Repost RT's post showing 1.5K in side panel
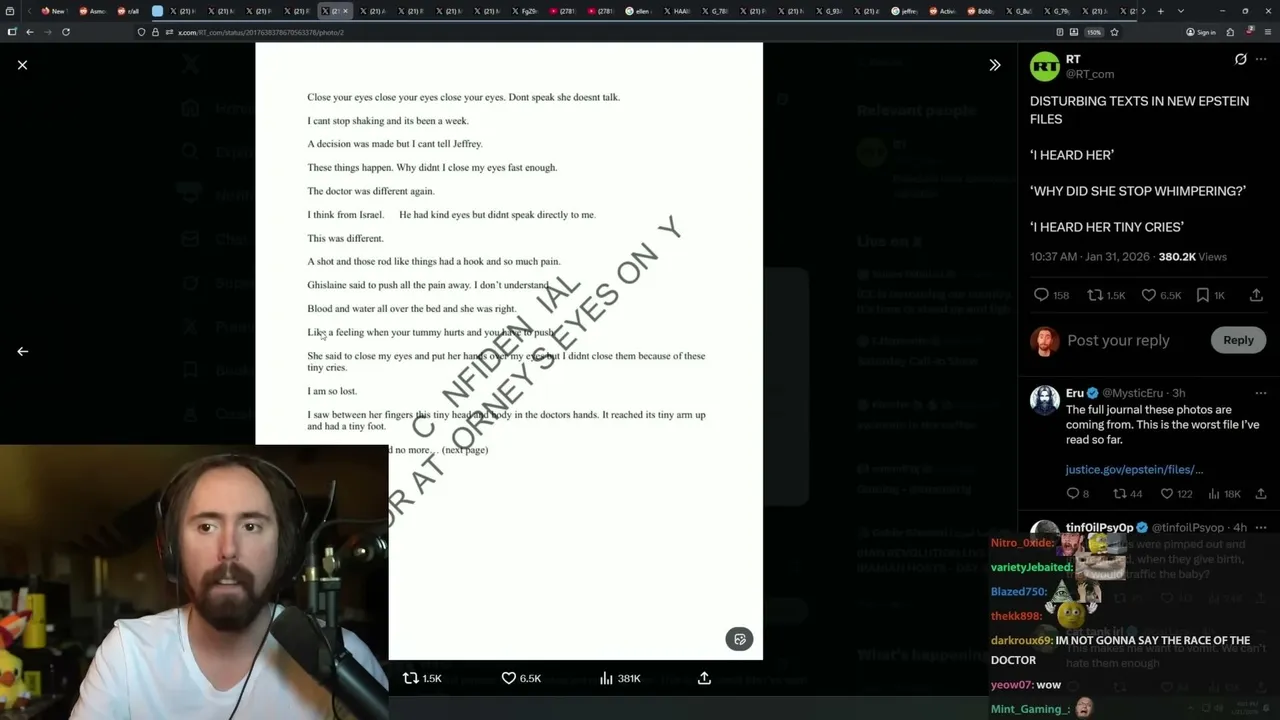The height and width of the screenshot is (720, 1280). 1107,295
